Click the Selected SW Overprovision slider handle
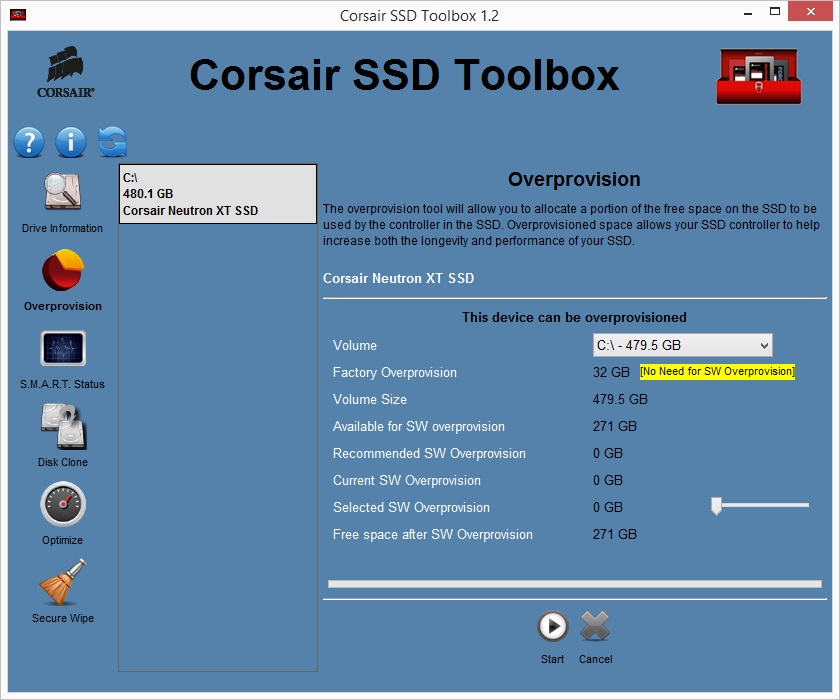840x700 pixels. click(716, 506)
